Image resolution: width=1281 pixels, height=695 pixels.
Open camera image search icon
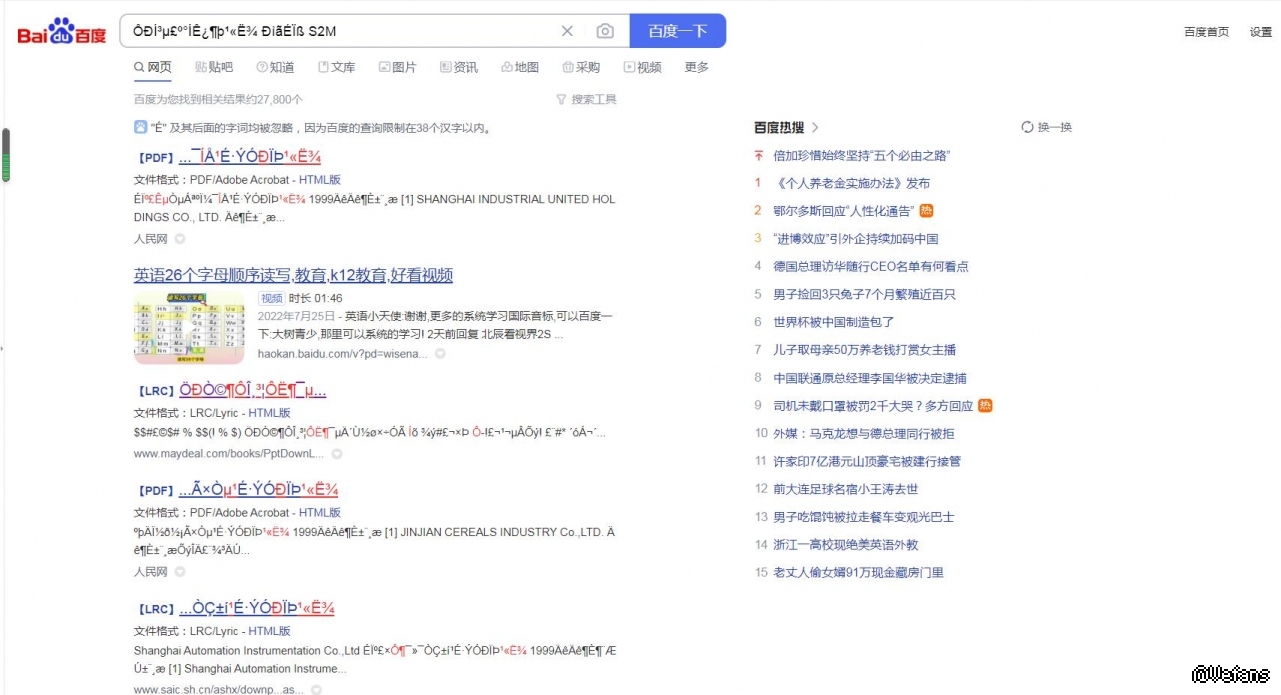pos(605,31)
